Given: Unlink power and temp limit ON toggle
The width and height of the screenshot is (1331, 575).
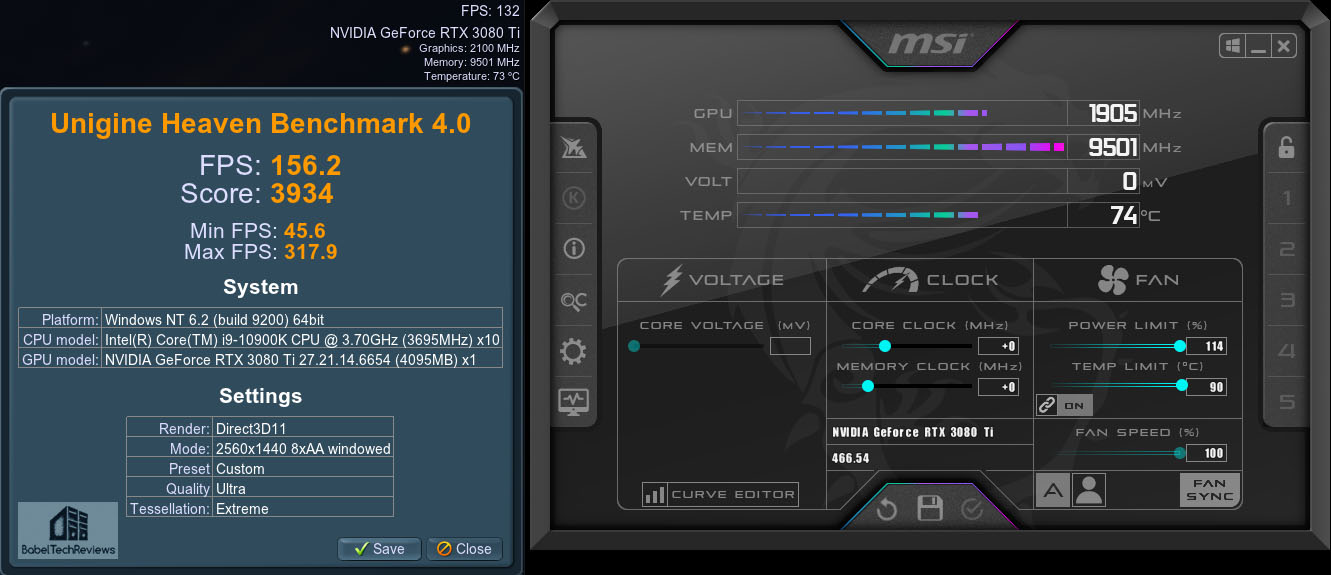Looking at the screenshot, I should point(1064,405).
